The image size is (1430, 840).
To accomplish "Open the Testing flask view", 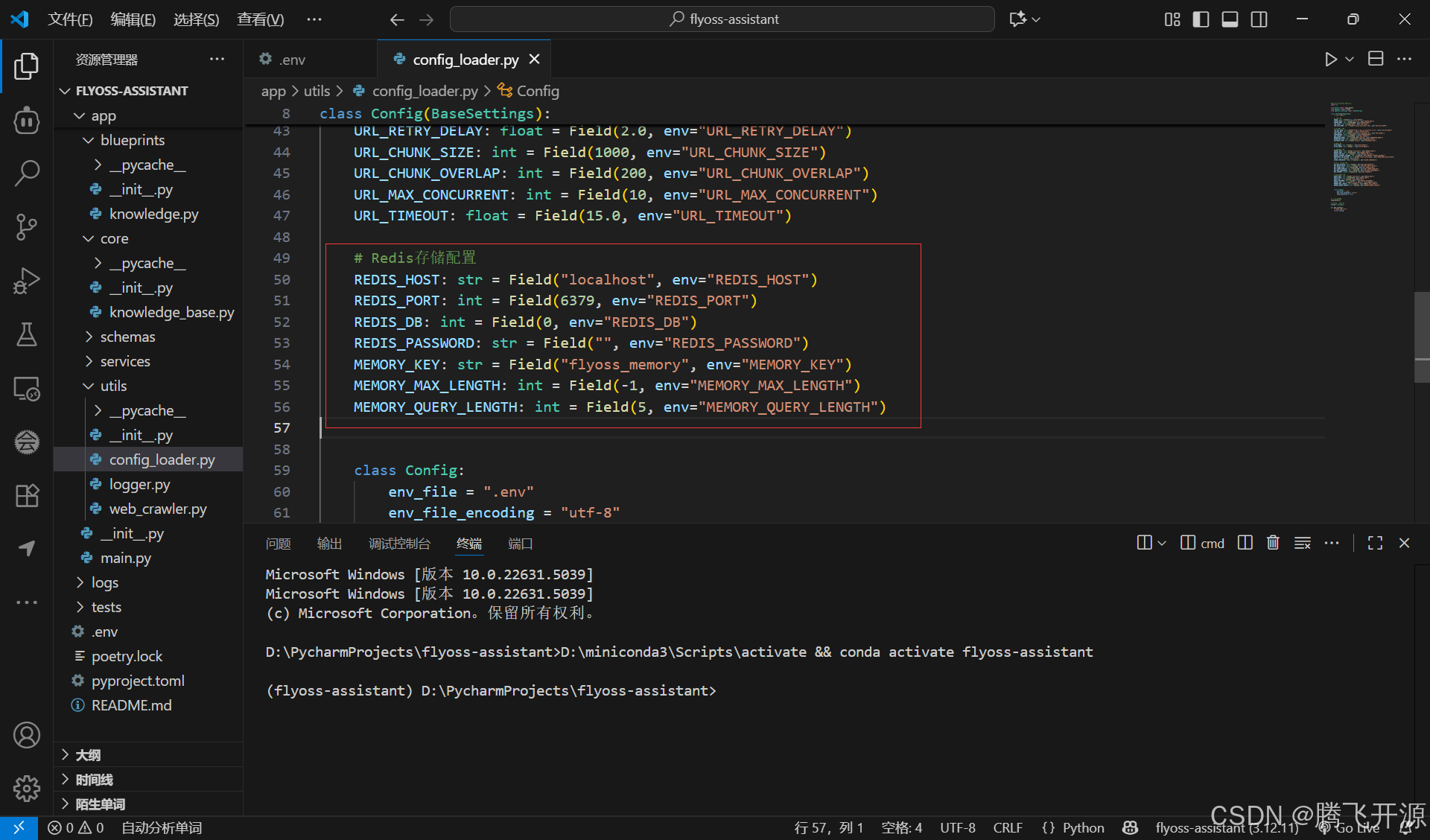I will pyautogui.click(x=27, y=334).
